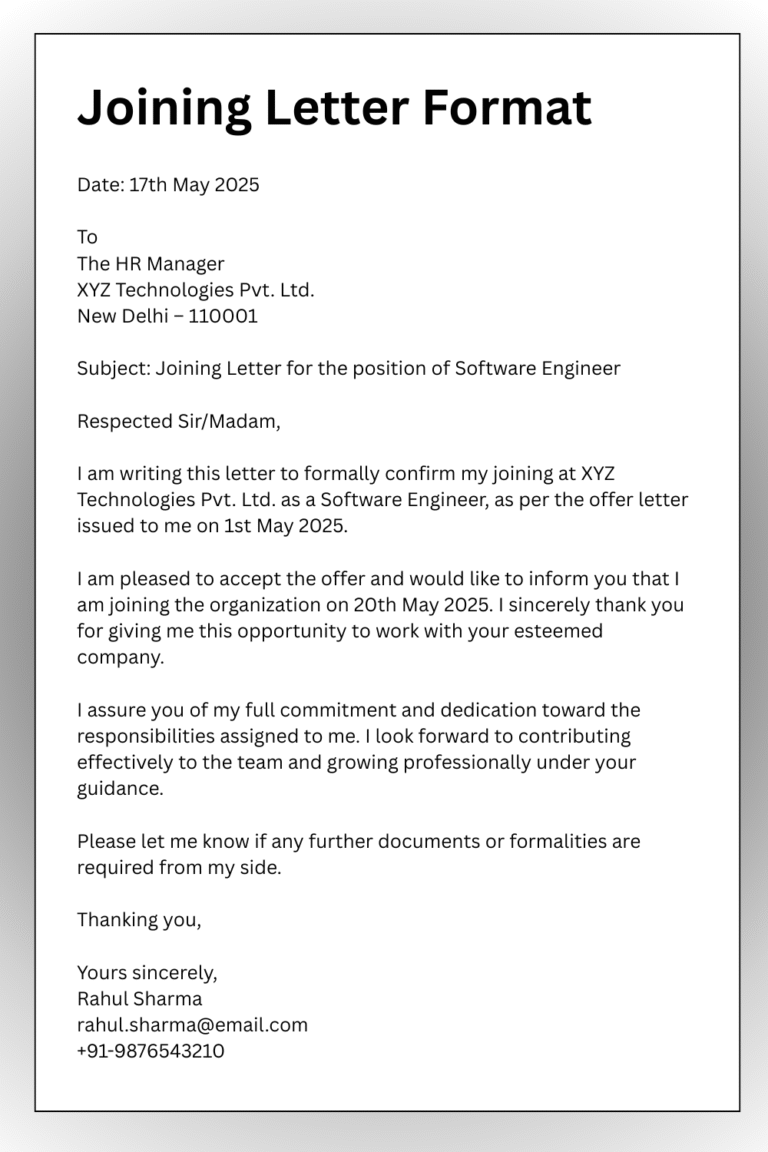
Task: Click the "Yours sincerely," closing
Action: point(147,972)
